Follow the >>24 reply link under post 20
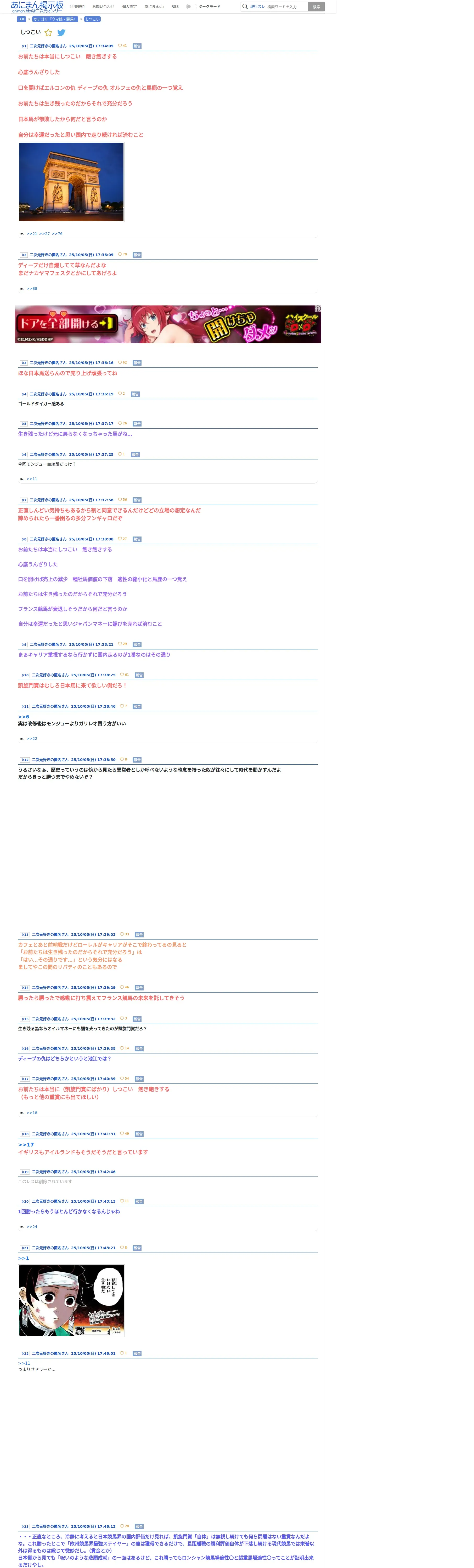474x1568 pixels. pos(32,1226)
